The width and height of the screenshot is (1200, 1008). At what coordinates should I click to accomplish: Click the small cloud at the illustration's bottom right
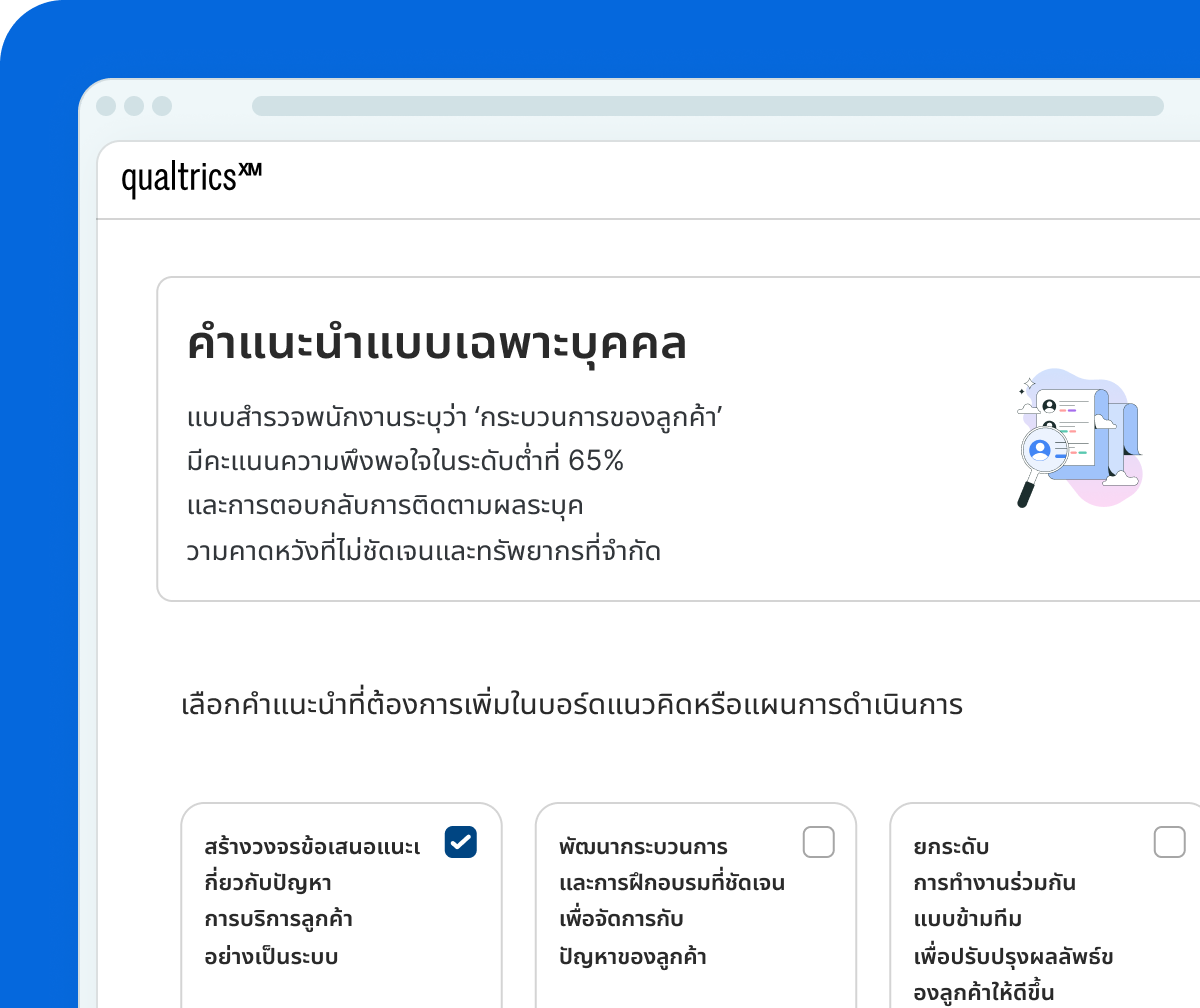(1120, 478)
